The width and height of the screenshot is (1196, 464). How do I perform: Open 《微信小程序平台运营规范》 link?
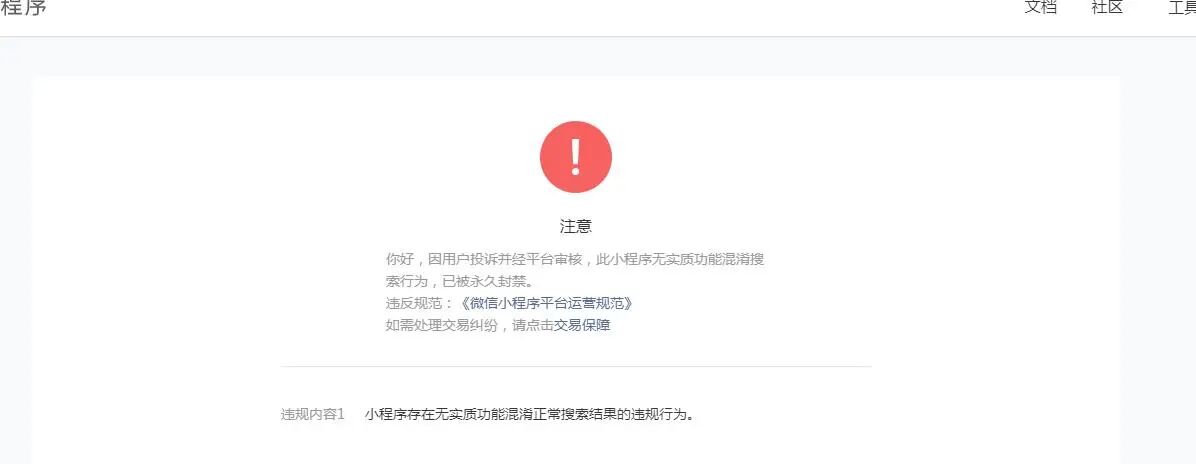click(546, 303)
